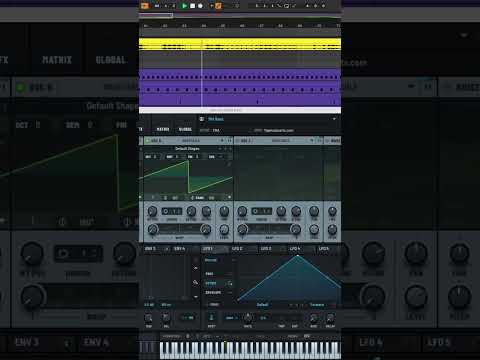Click the OSC B top-left knob
Viewport: 480px width, 360px height.
242,211
